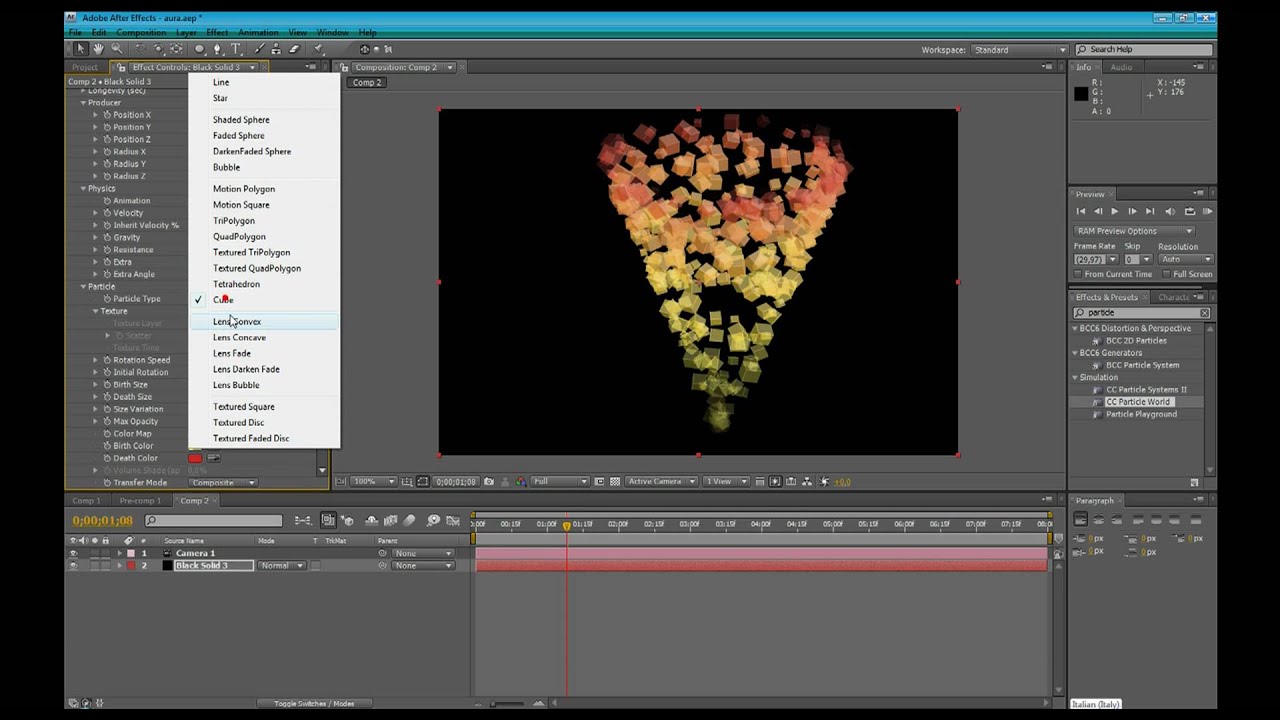The height and width of the screenshot is (720, 1280).
Task: Select the Hand tool
Action: [99, 49]
